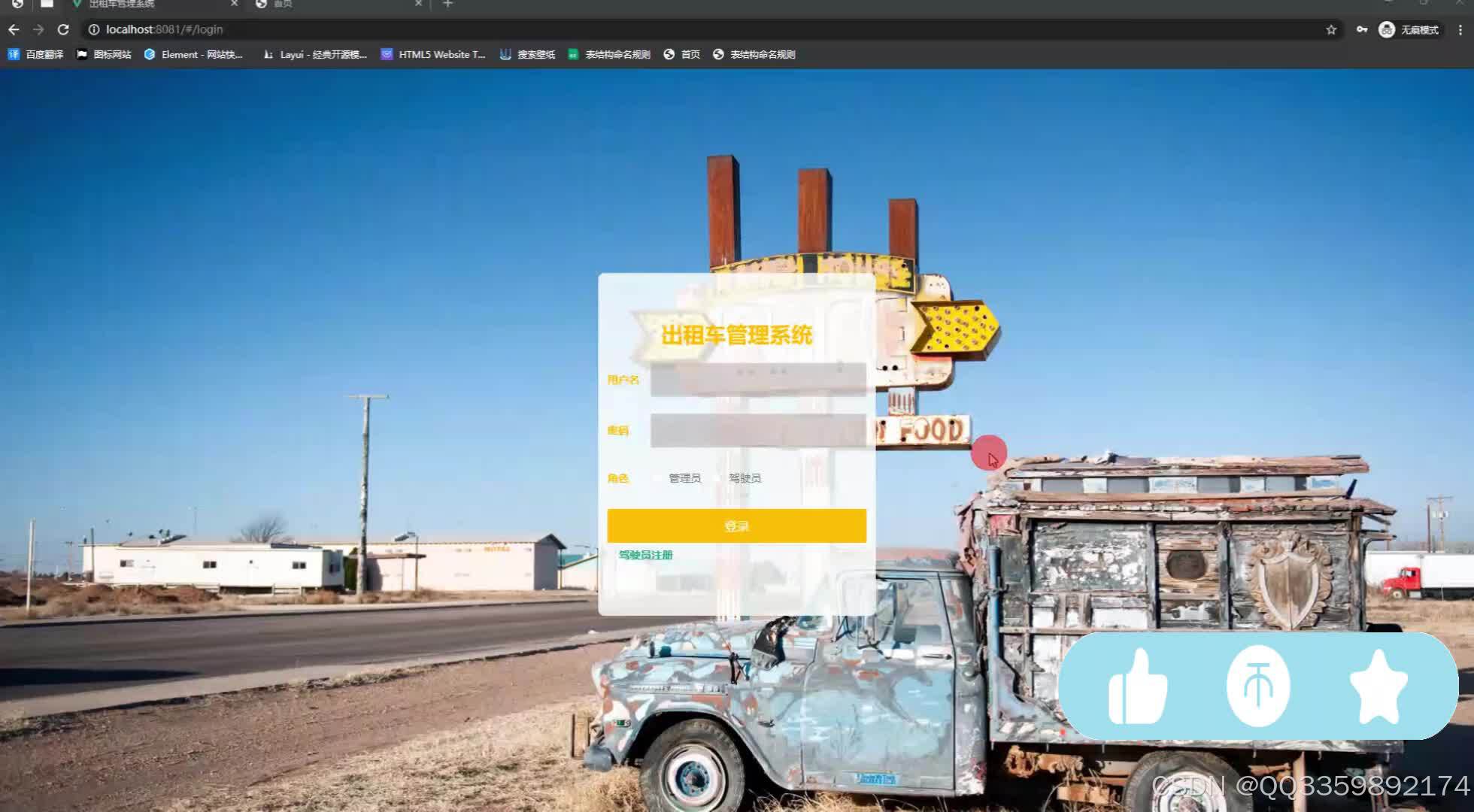Reload the login page
Image resolution: width=1474 pixels, height=812 pixels.
tap(63, 29)
